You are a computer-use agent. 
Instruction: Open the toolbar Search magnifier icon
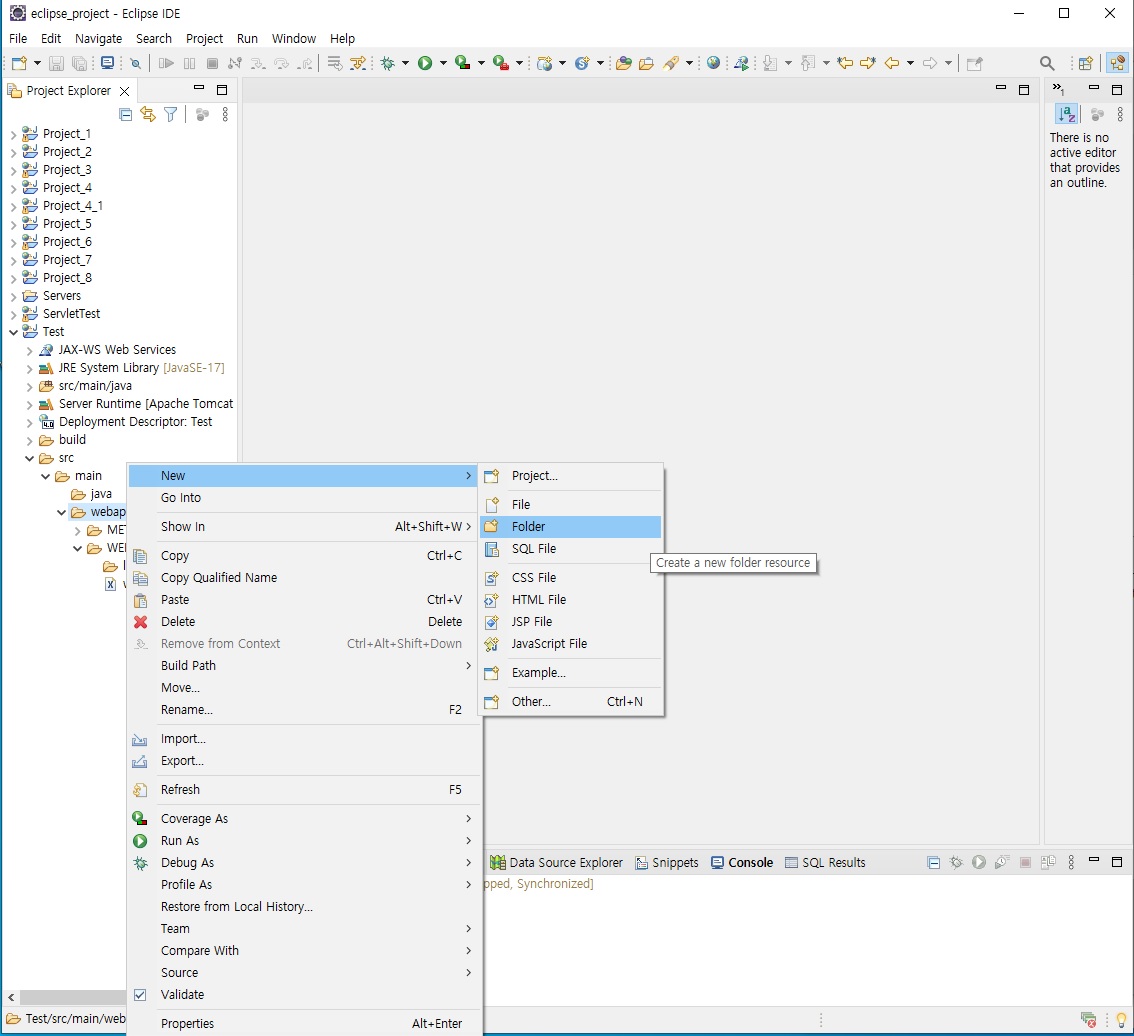[1046, 63]
